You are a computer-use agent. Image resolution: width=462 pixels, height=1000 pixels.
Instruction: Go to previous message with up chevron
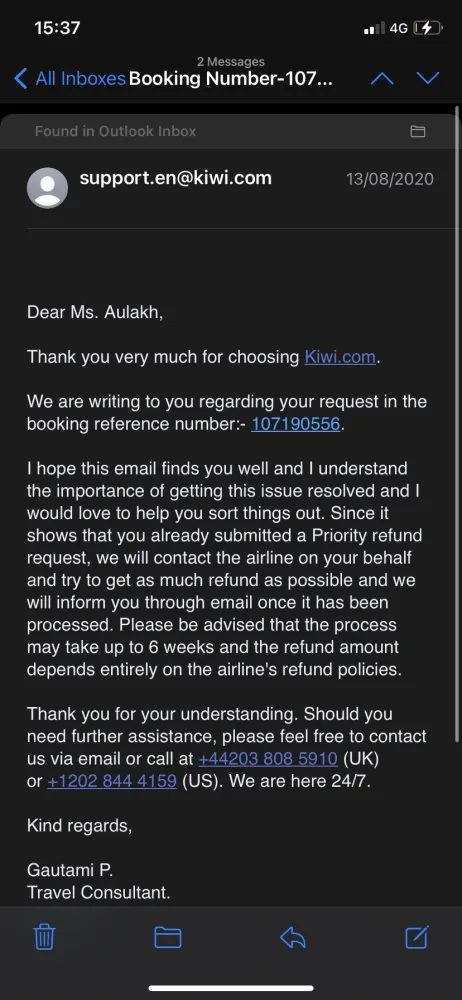[382, 78]
